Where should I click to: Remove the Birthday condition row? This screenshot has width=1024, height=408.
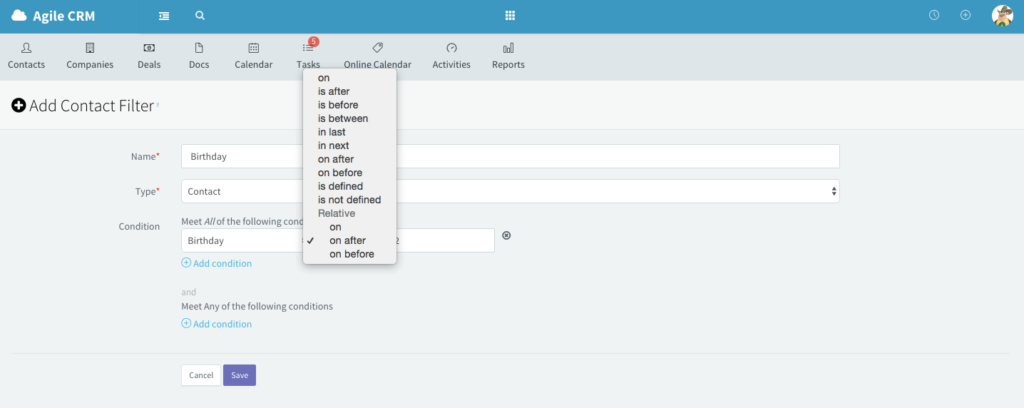tap(506, 236)
